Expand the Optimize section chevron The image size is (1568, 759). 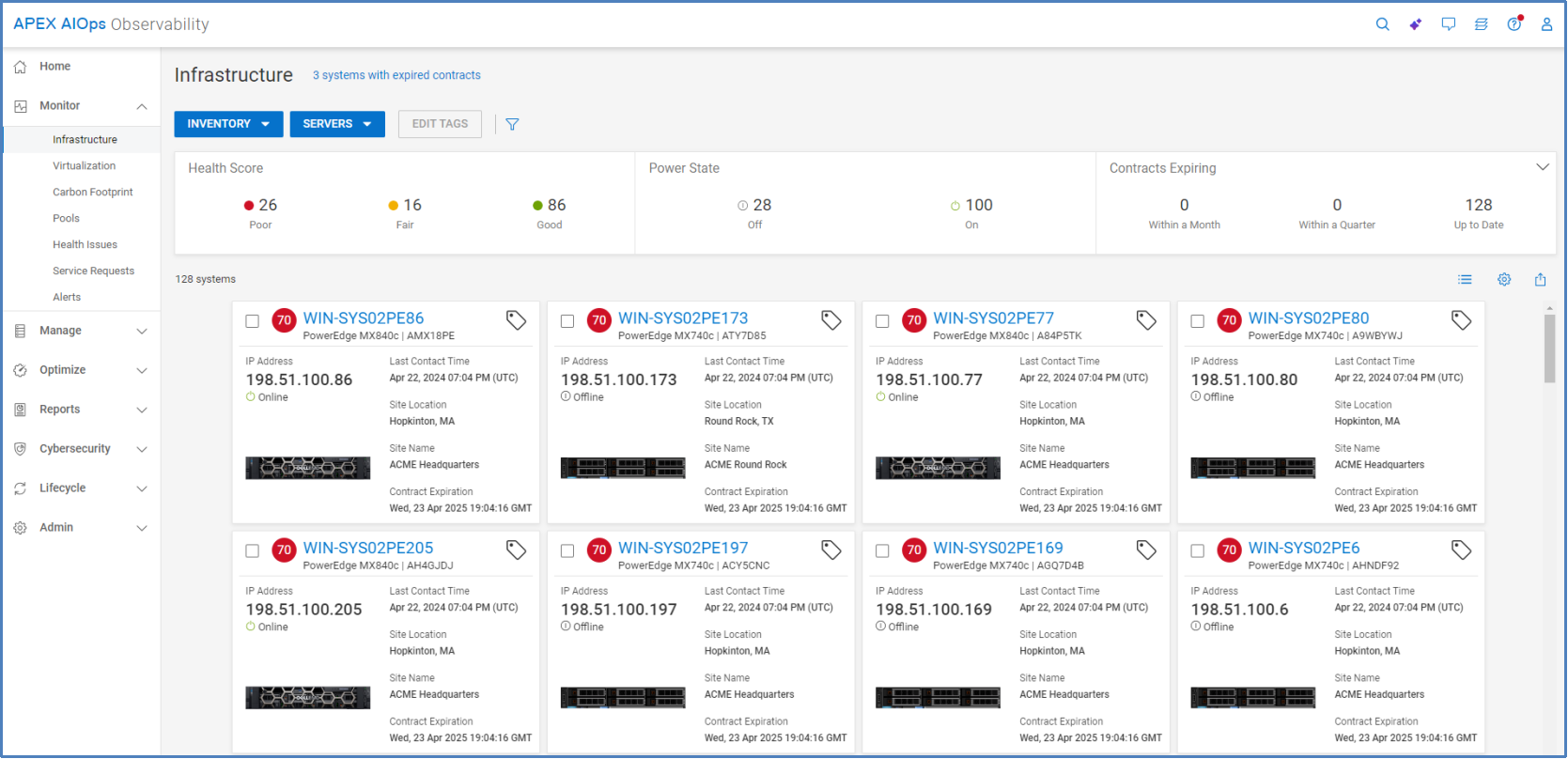pyautogui.click(x=142, y=370)
